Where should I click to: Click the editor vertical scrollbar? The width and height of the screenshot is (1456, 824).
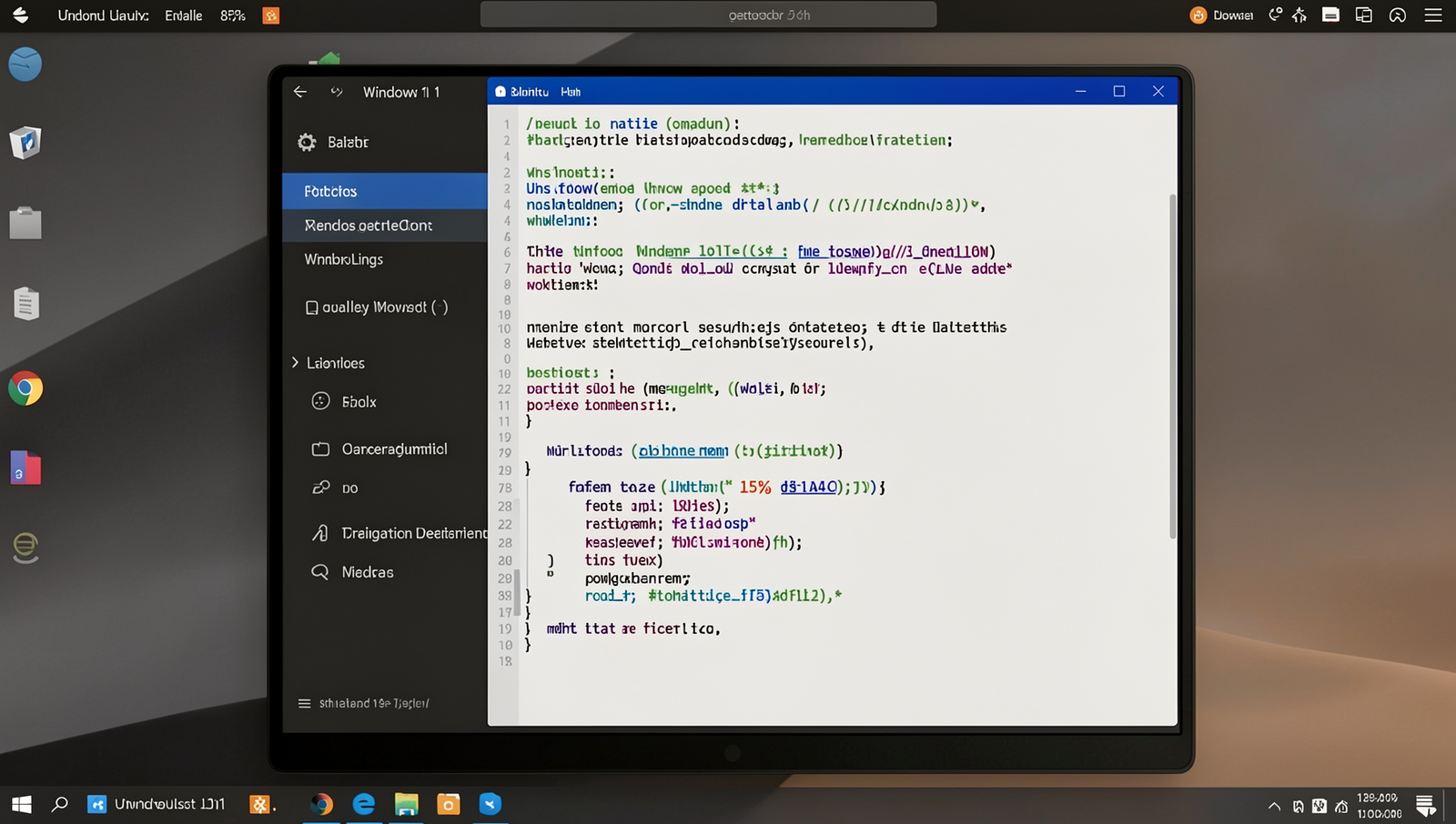[1172, 365]
